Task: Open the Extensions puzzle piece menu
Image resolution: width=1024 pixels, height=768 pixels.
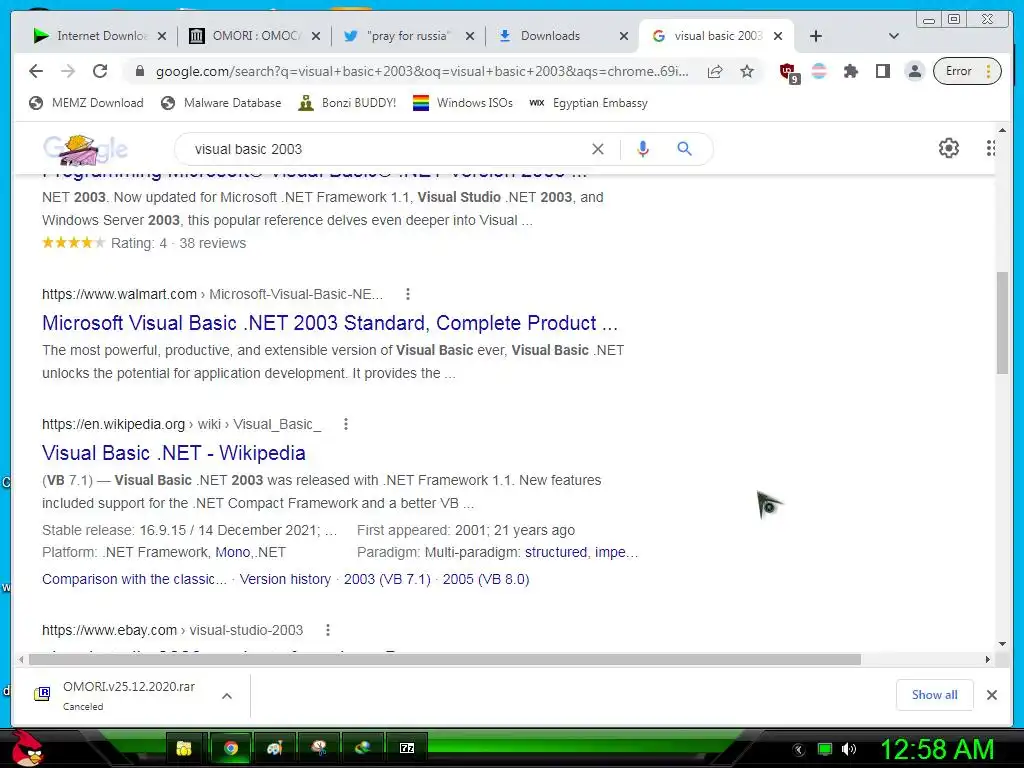Action: click(850, 71)
